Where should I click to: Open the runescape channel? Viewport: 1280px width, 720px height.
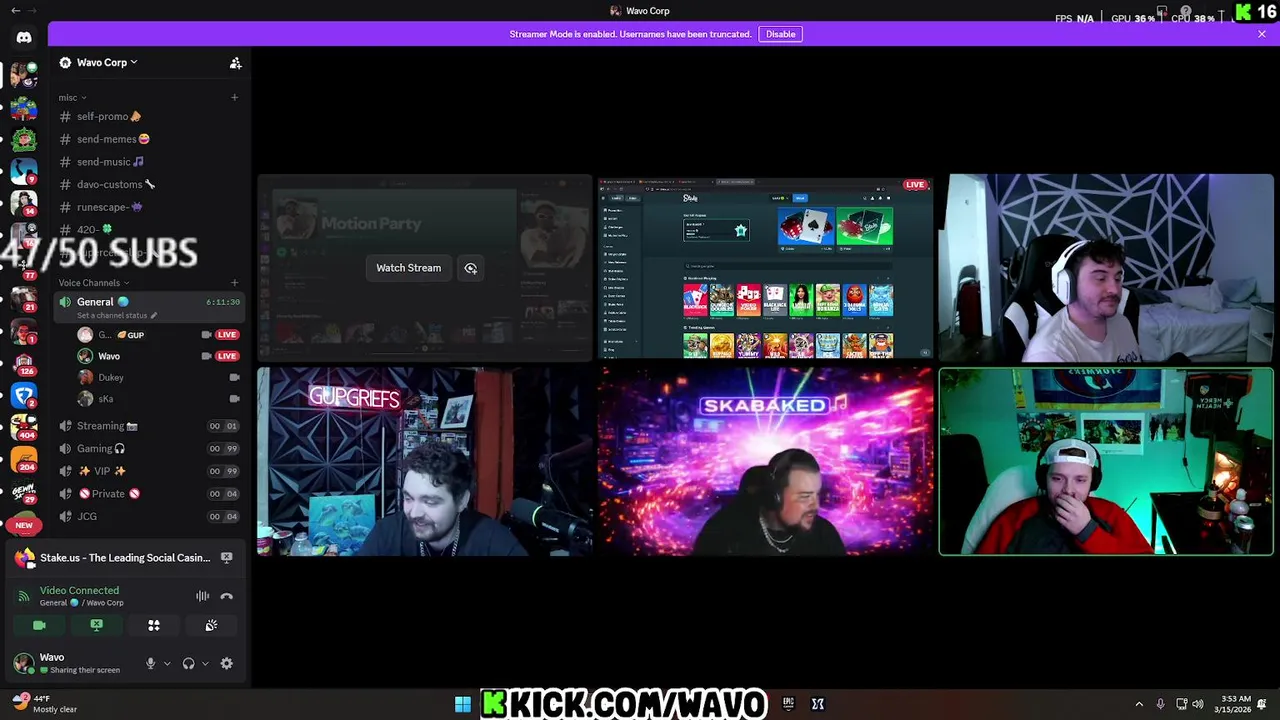(150, 207)
